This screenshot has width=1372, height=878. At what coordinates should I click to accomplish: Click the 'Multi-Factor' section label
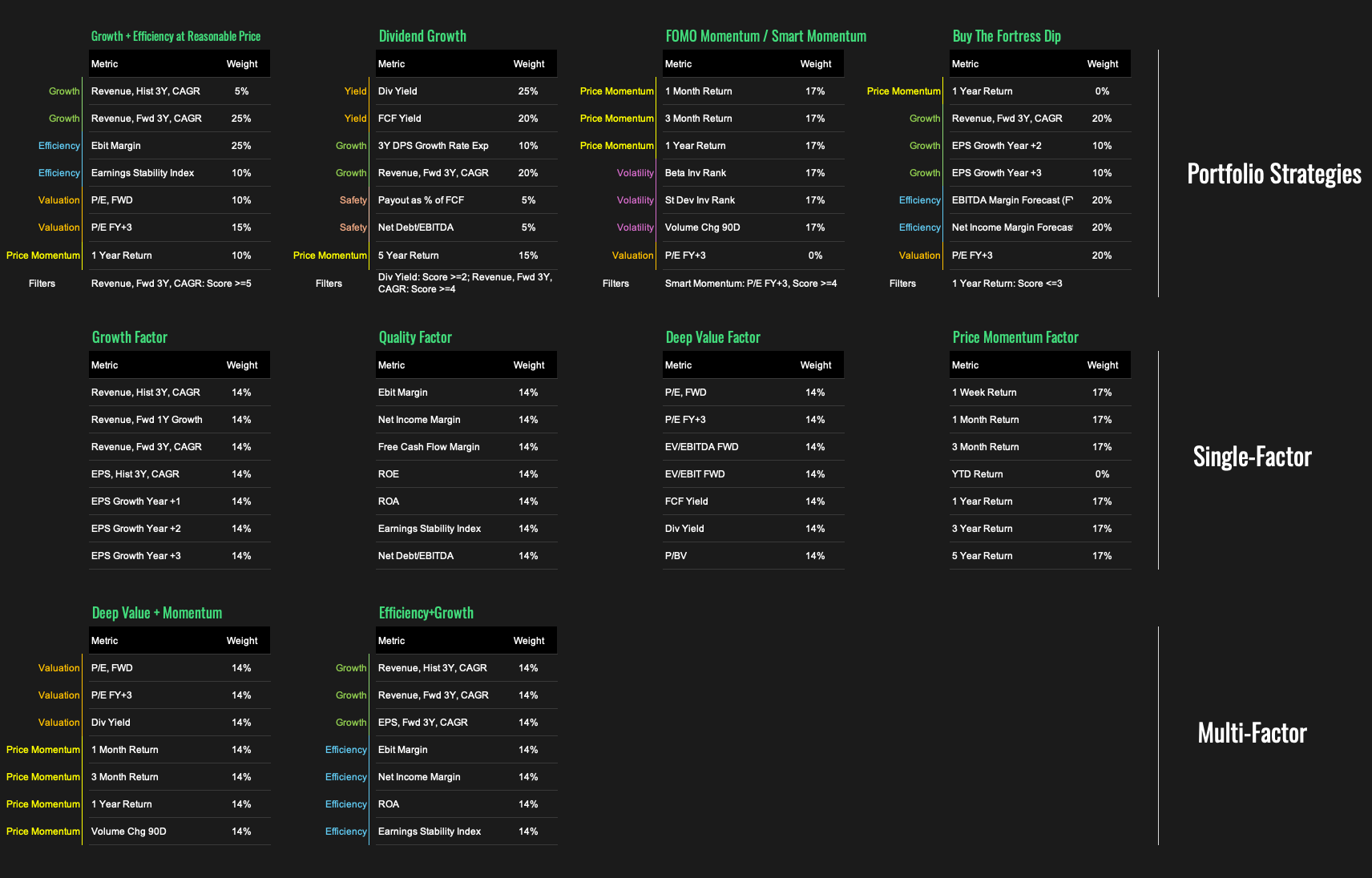tap(1253, 733)
